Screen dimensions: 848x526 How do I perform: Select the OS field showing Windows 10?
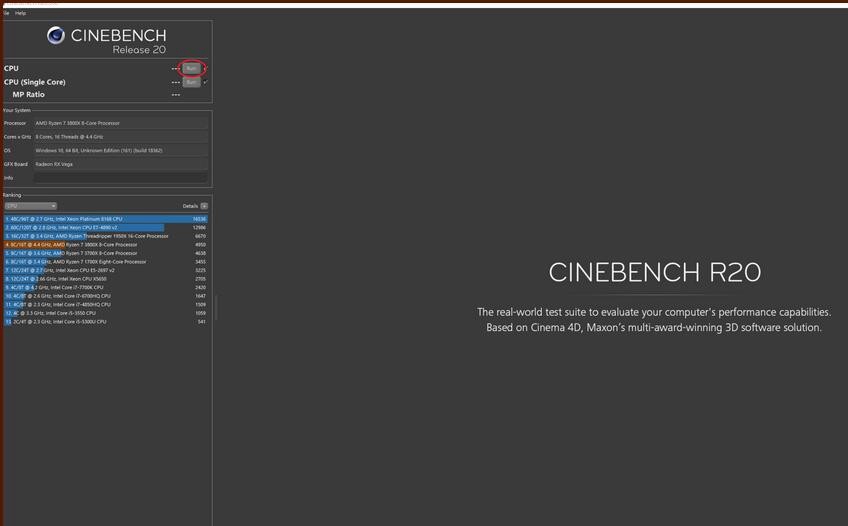pos(121,150)
